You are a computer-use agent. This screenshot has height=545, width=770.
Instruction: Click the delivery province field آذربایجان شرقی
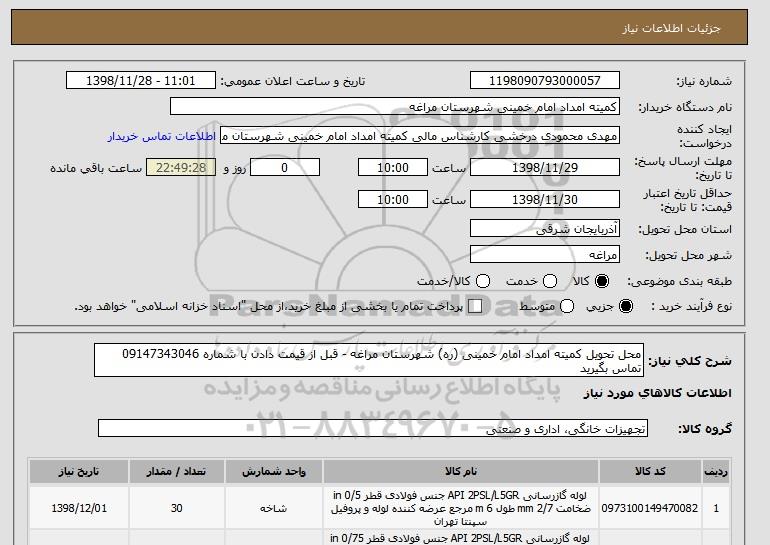[545, 229]
